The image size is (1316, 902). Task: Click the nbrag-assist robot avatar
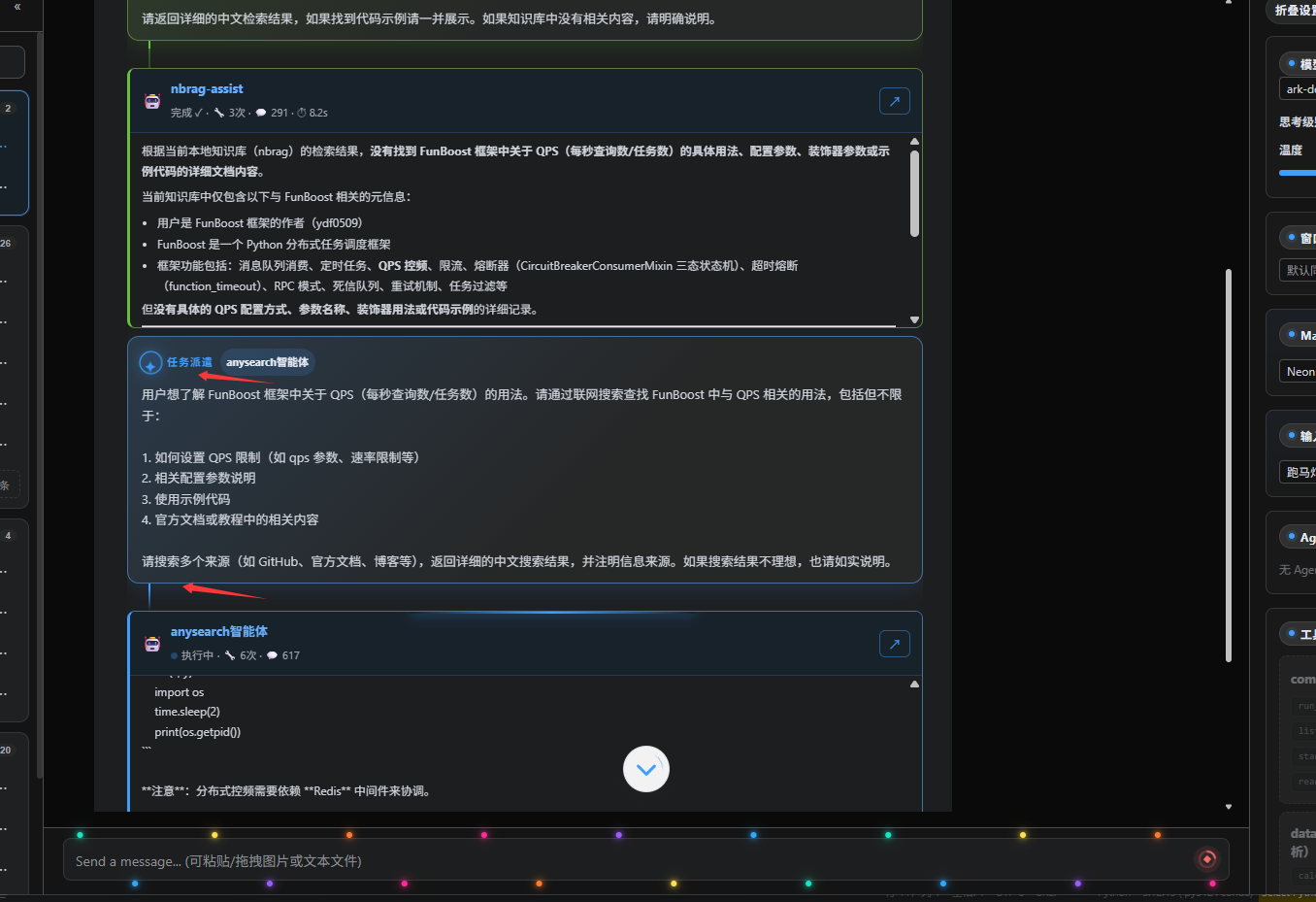pyautogui.click(x=152, y=101)
